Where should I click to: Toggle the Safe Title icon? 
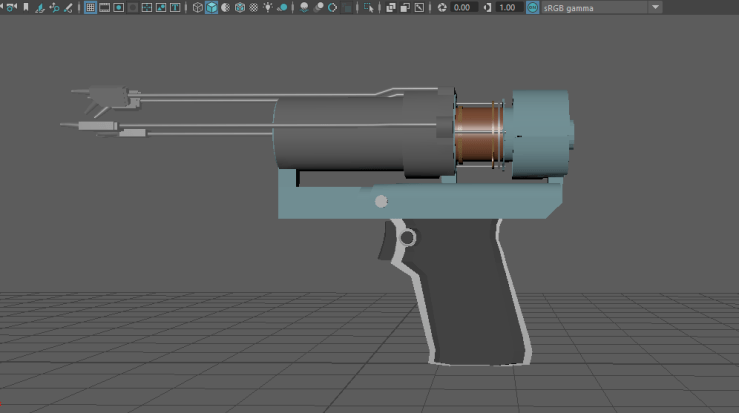(175, 8)
